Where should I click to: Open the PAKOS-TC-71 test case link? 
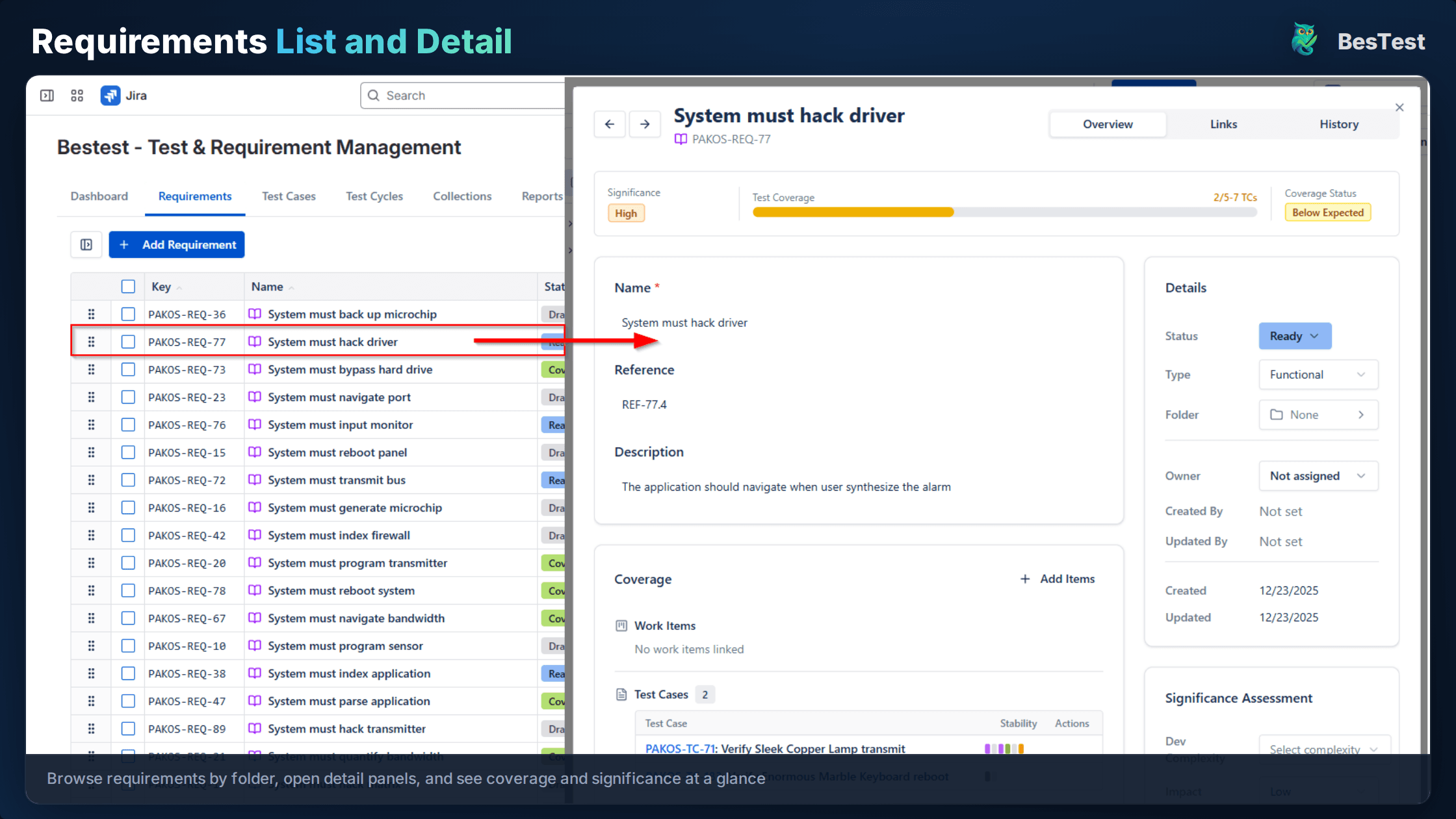pos(679,748)
